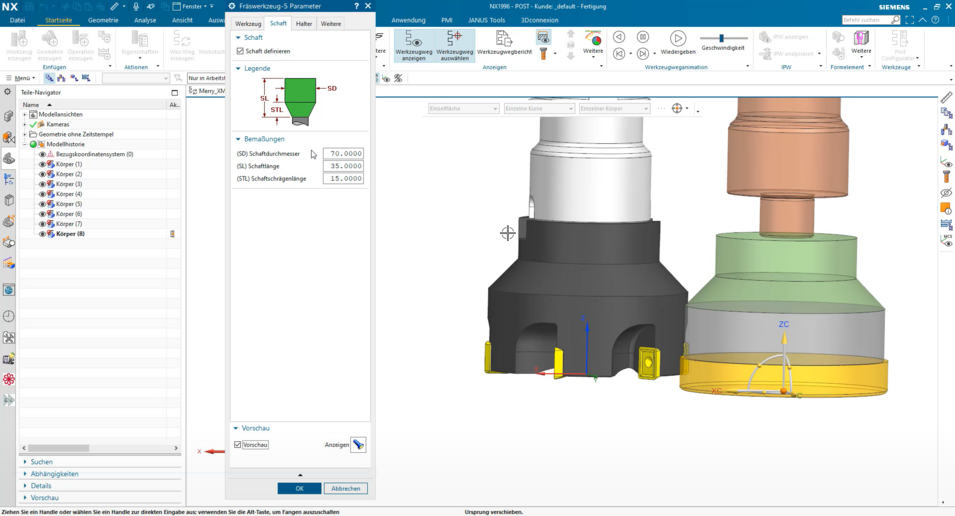This screenshot has width=955, height=516.
Task: Click the globe icon in left sidebar
Action: (x=9, y=290)
